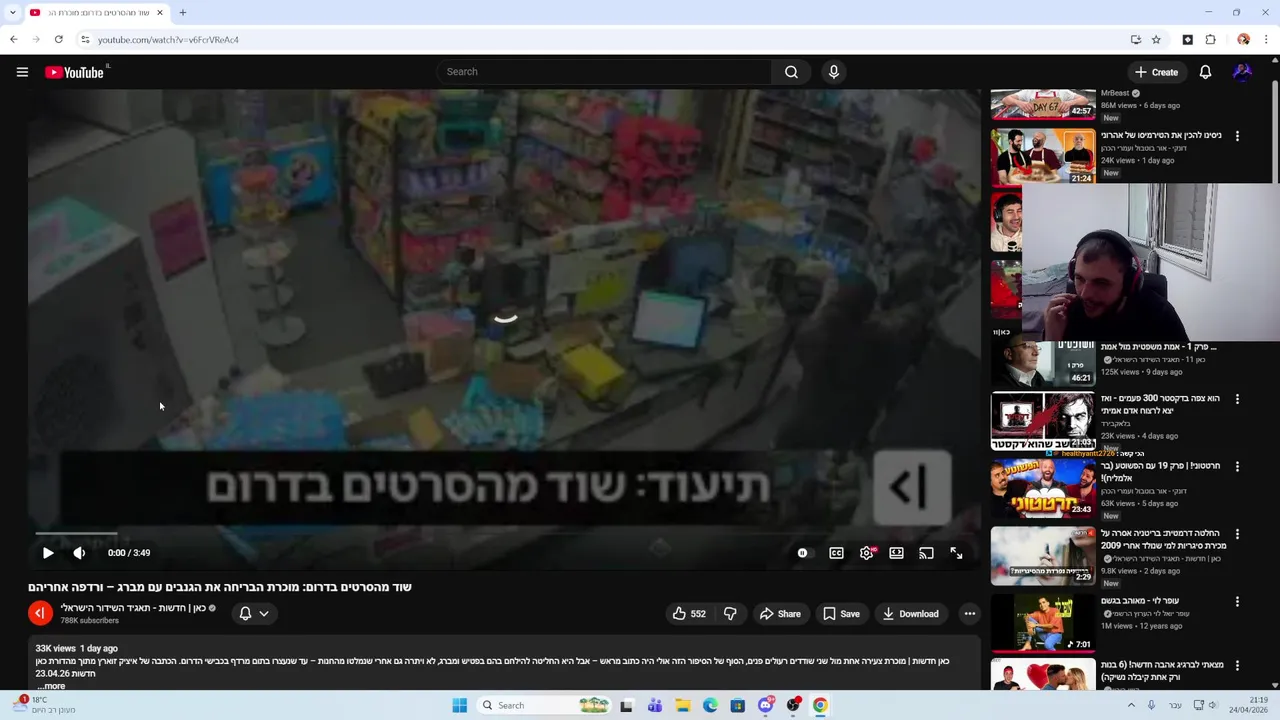Save the video to a playlist

click(x=841, y=614)
